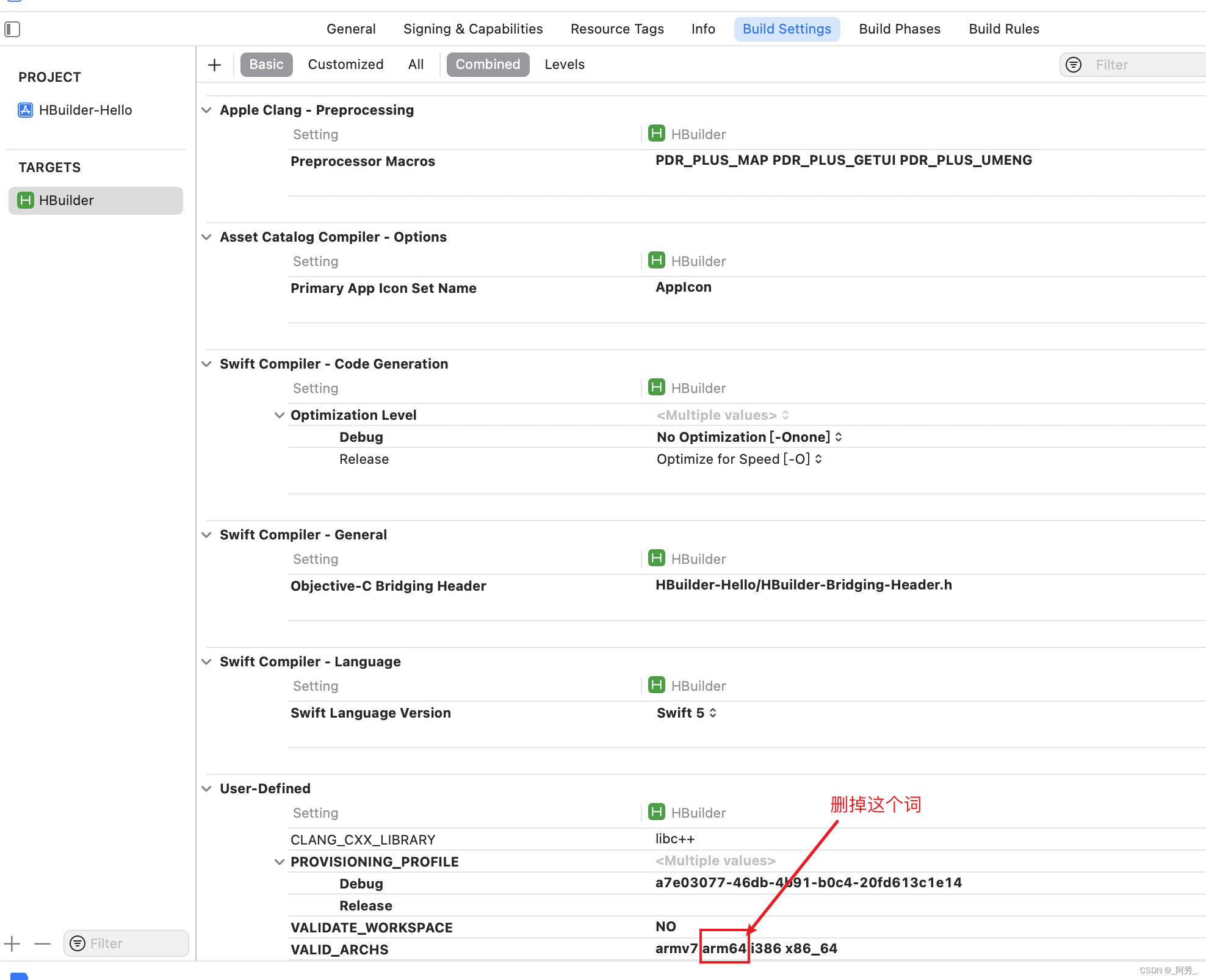Click the filter icon in sidebar bottom field
This screenshot has width=1206, height=980.
click(78, 943)
